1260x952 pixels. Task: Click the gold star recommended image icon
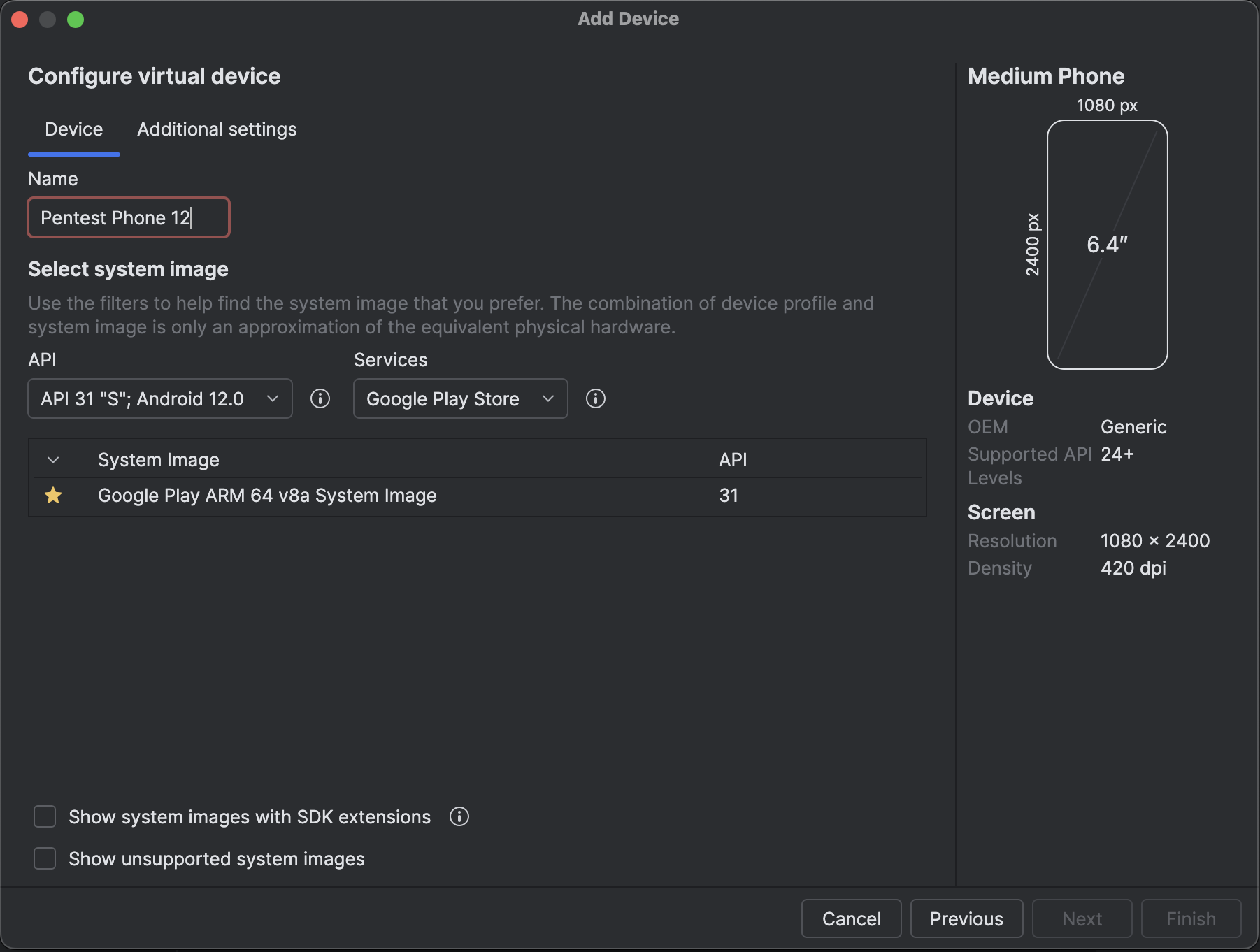[x=53, y=496]
